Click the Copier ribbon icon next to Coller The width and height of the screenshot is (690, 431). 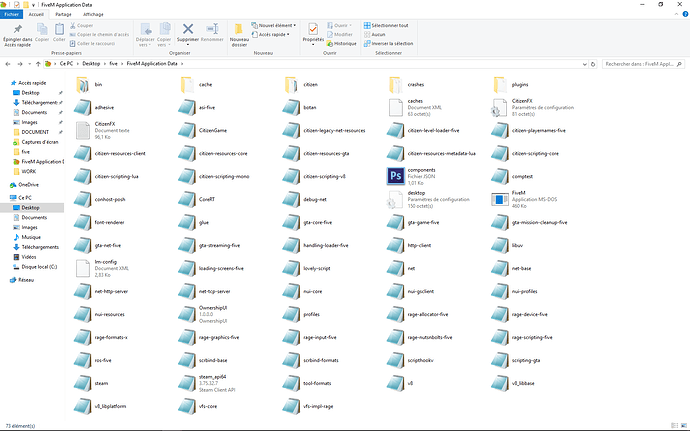(42, 29)
